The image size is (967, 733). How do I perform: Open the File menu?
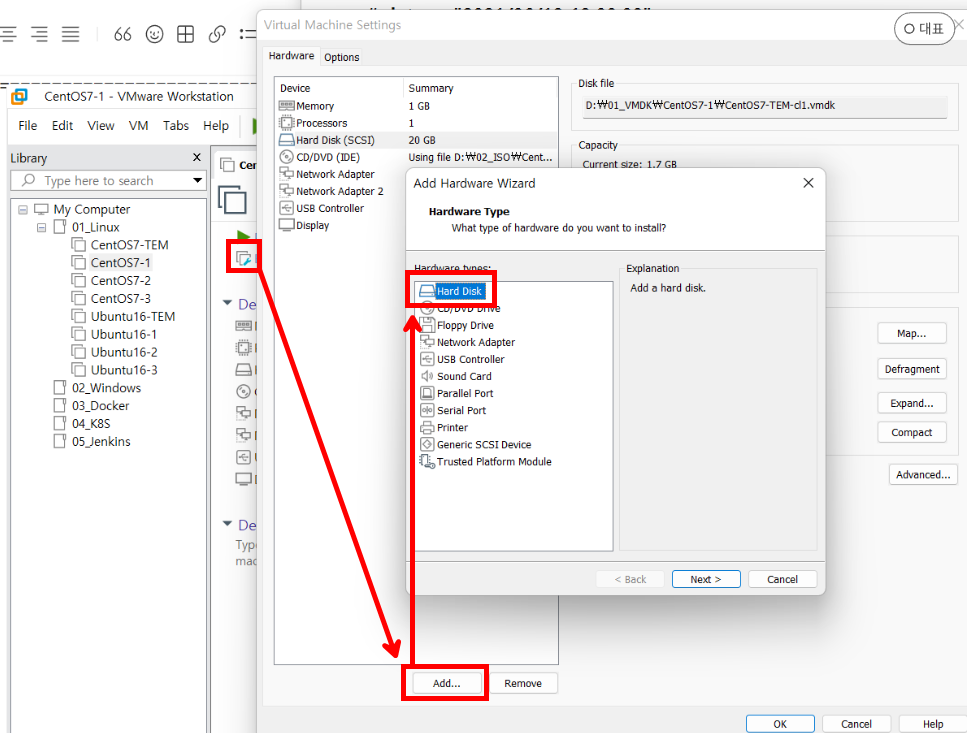28,126
